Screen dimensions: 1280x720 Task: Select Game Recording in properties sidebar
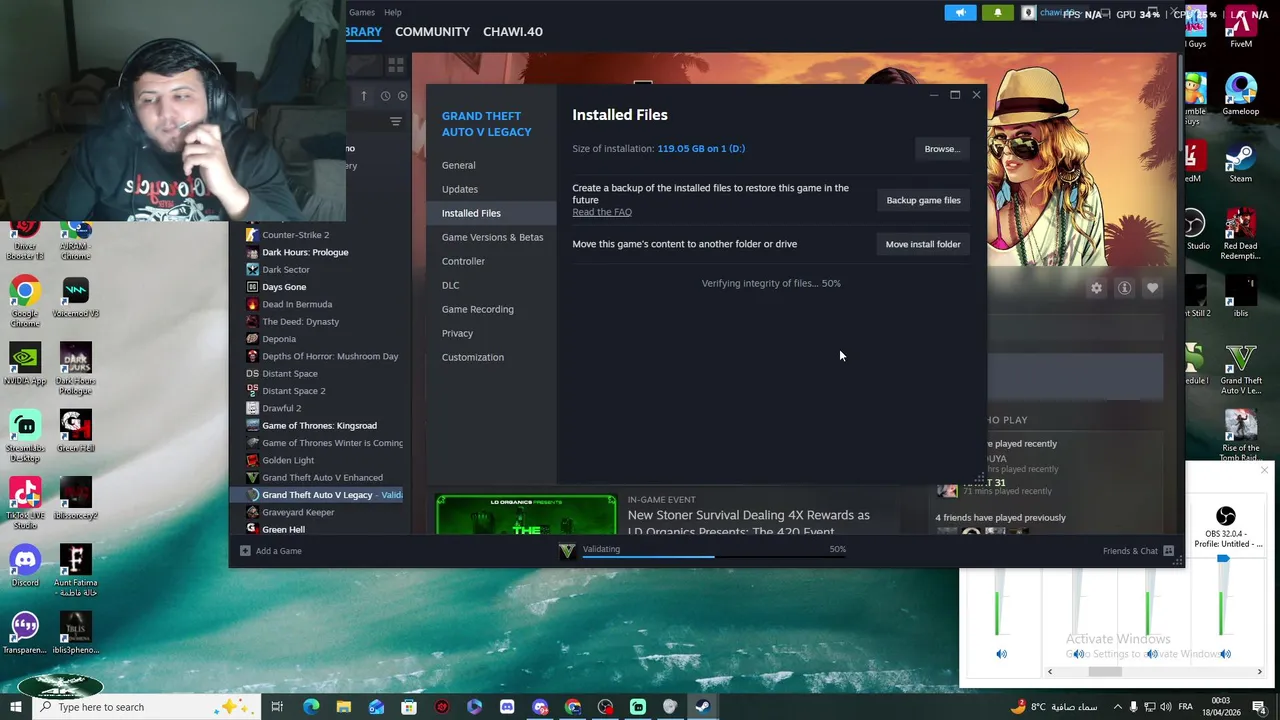[478, 309]
